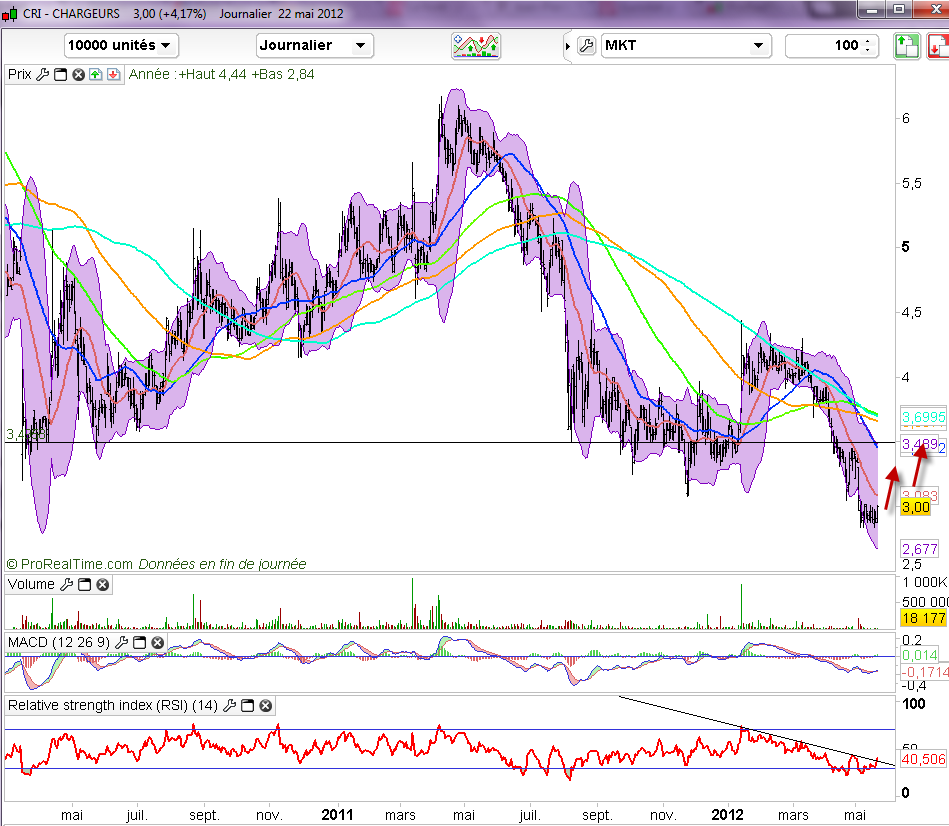Open the indicators chart icon in toolbar
This screenshot has width=949, height=826.
476,45
